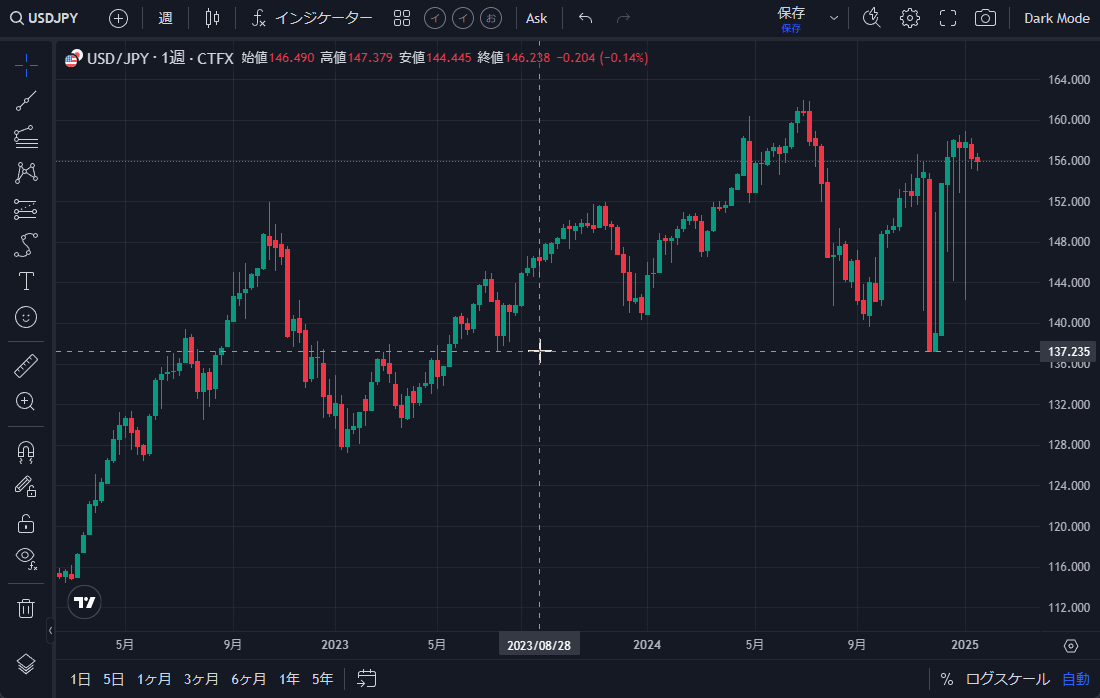Take a chart snapshot with the camera icon
Image resolution: width=1100 pixels, height=698 pixels.
pos(984,18)
